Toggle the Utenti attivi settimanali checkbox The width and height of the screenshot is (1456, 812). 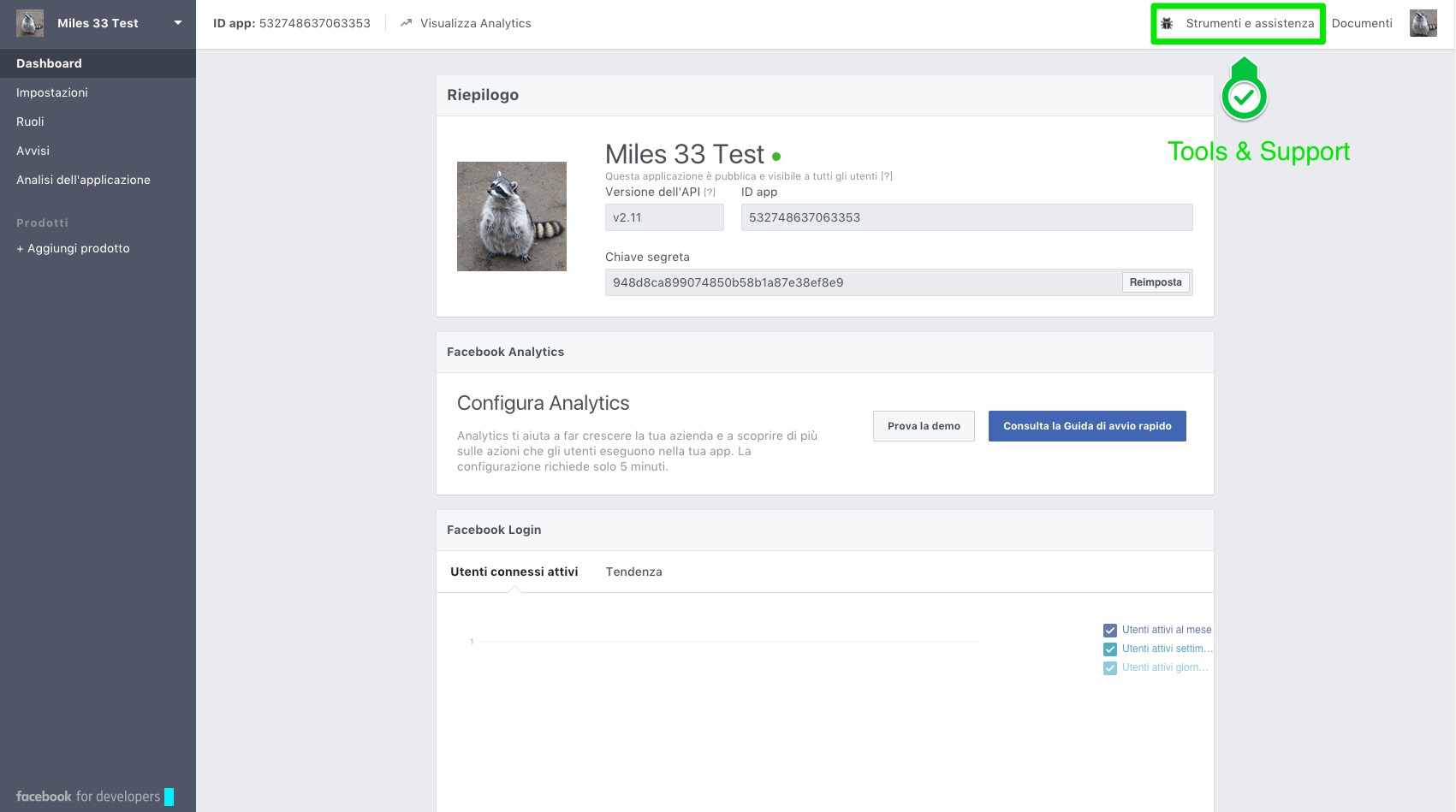(x=1110, y=649)
